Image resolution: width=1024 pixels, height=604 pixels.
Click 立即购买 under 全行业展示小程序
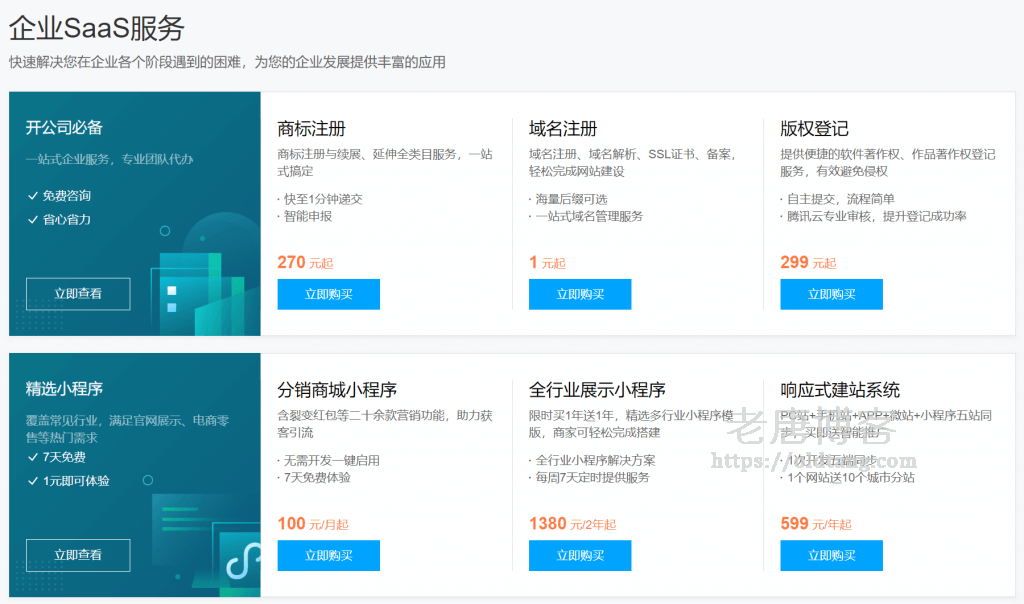(580, 556)
